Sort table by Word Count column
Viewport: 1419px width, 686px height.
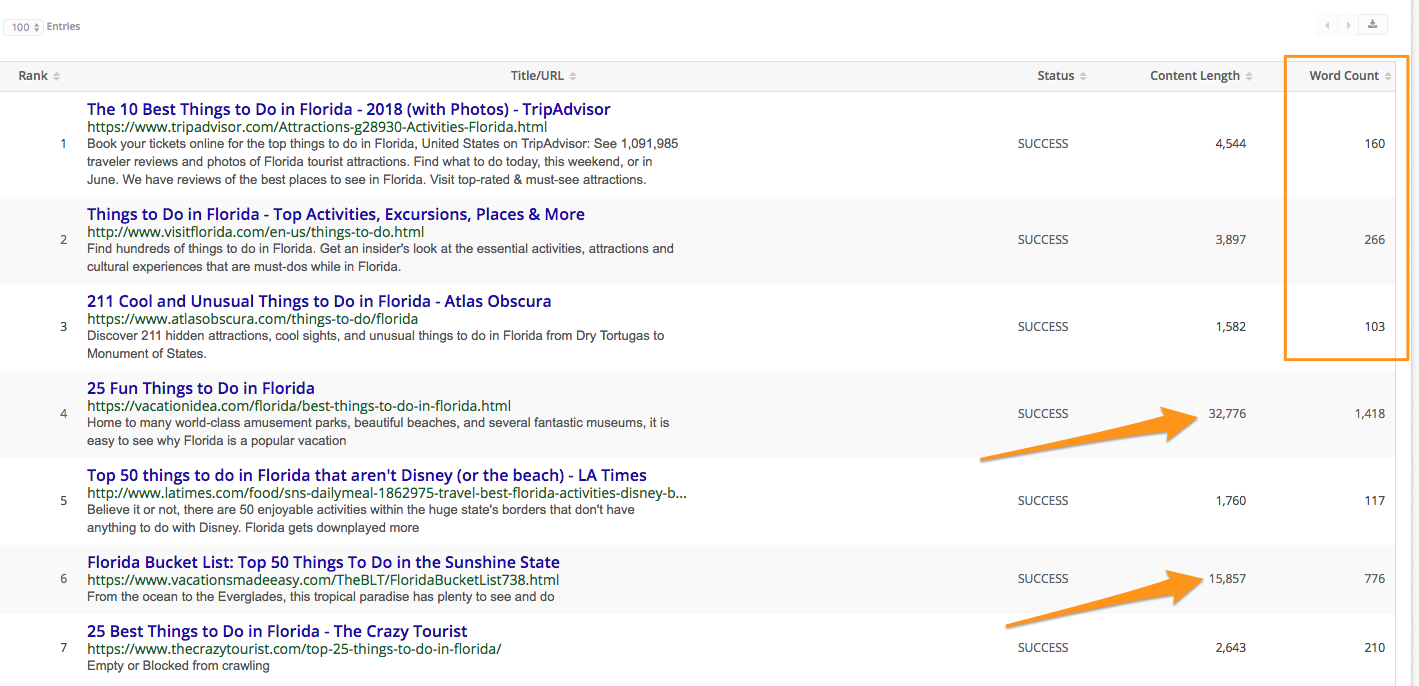click(x=1388, y=77)
